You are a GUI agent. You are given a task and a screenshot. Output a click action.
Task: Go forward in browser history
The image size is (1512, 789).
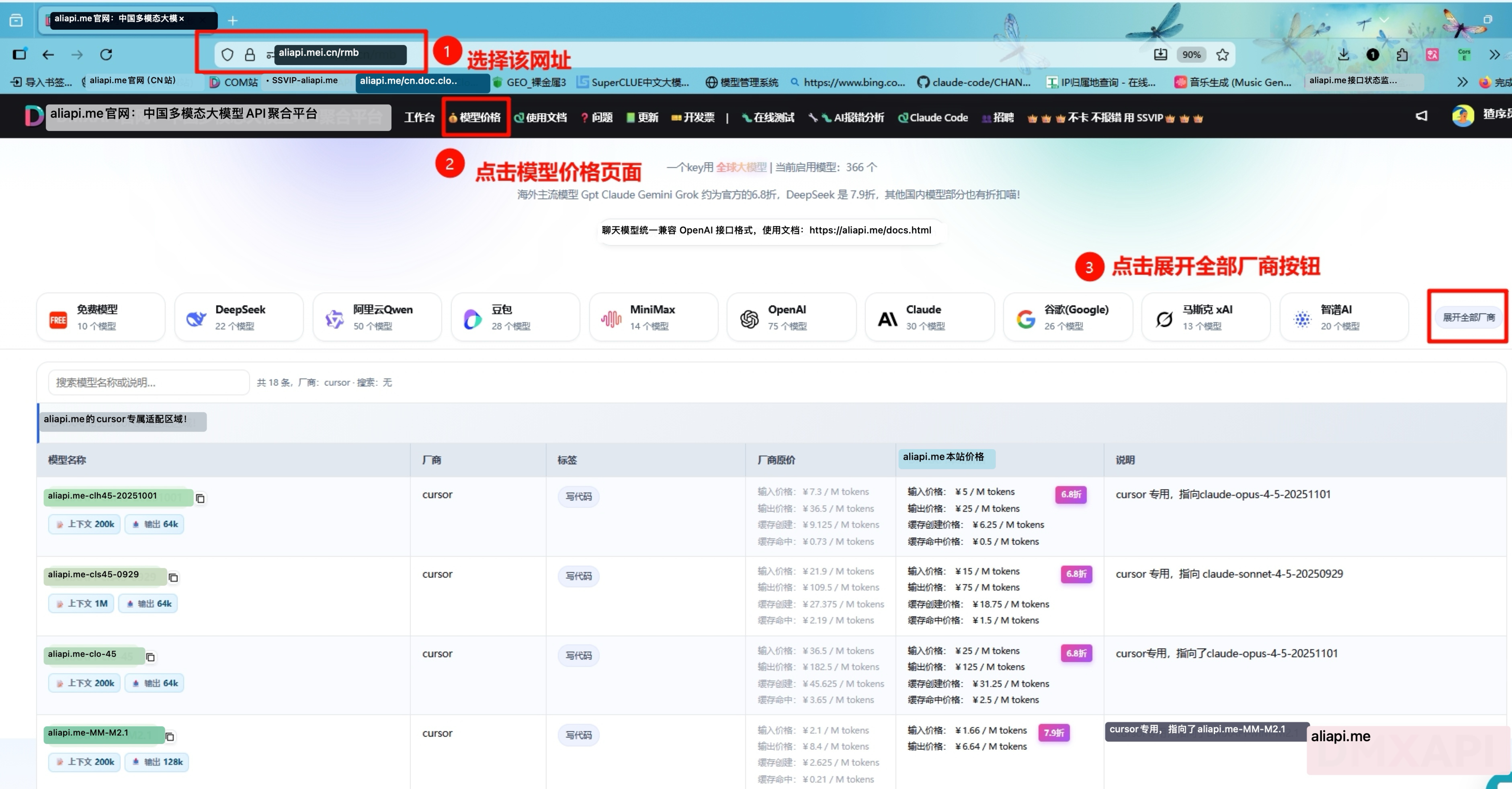click(77, 55)
